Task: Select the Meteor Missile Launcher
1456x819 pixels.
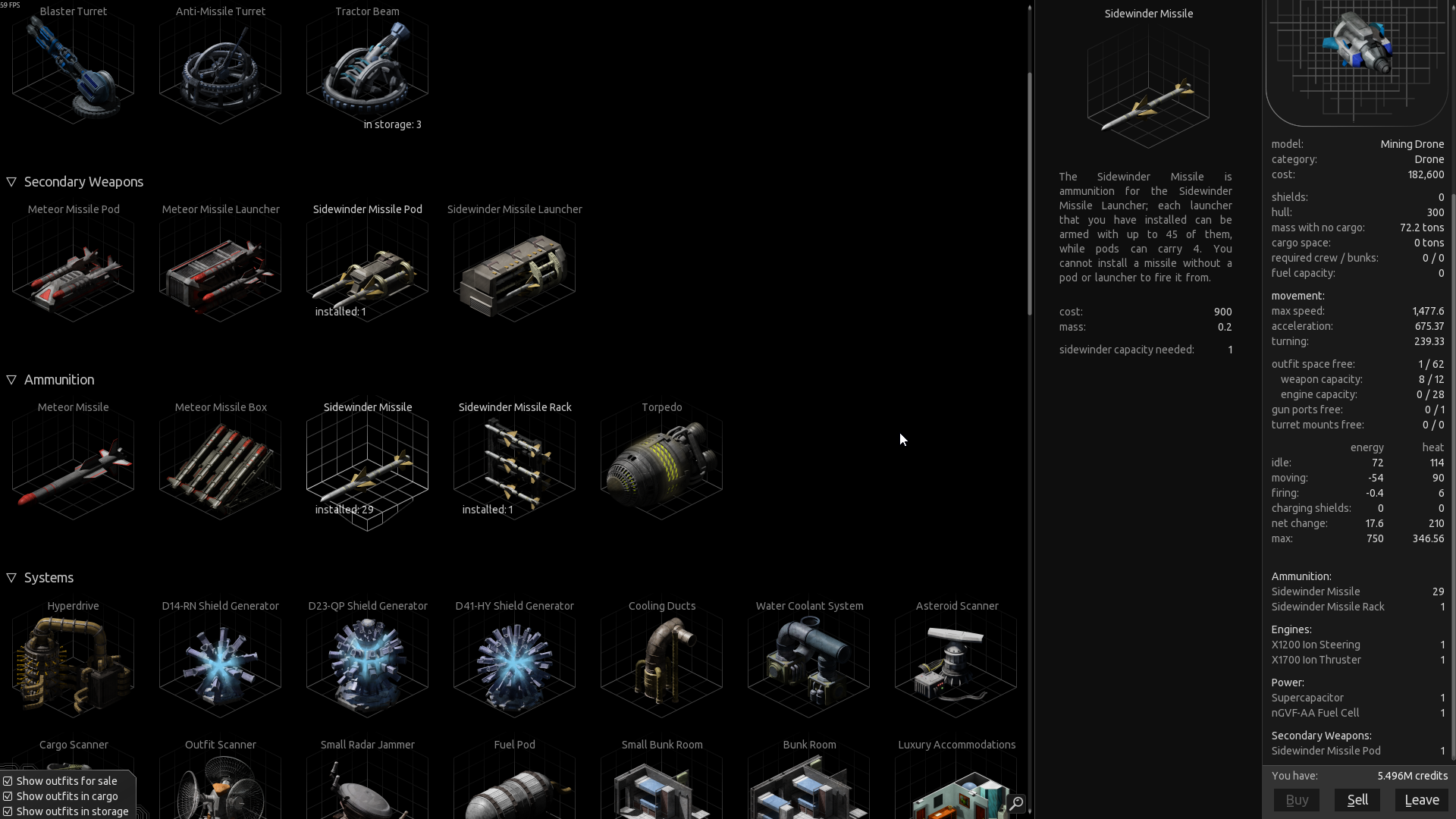Action: (x=221, y=262)
